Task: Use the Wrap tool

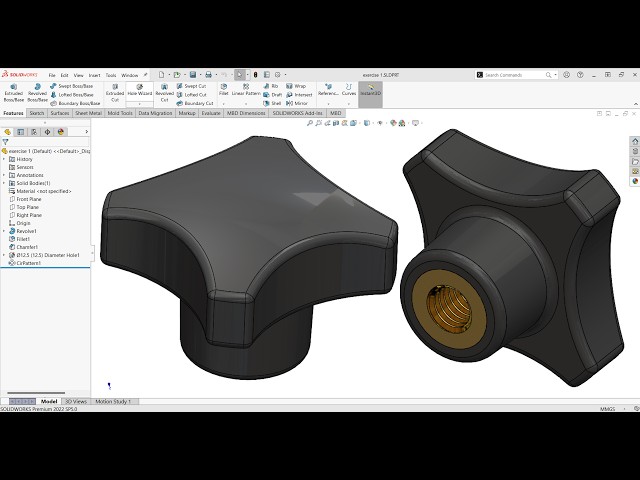Action: [x=296, y=86]
